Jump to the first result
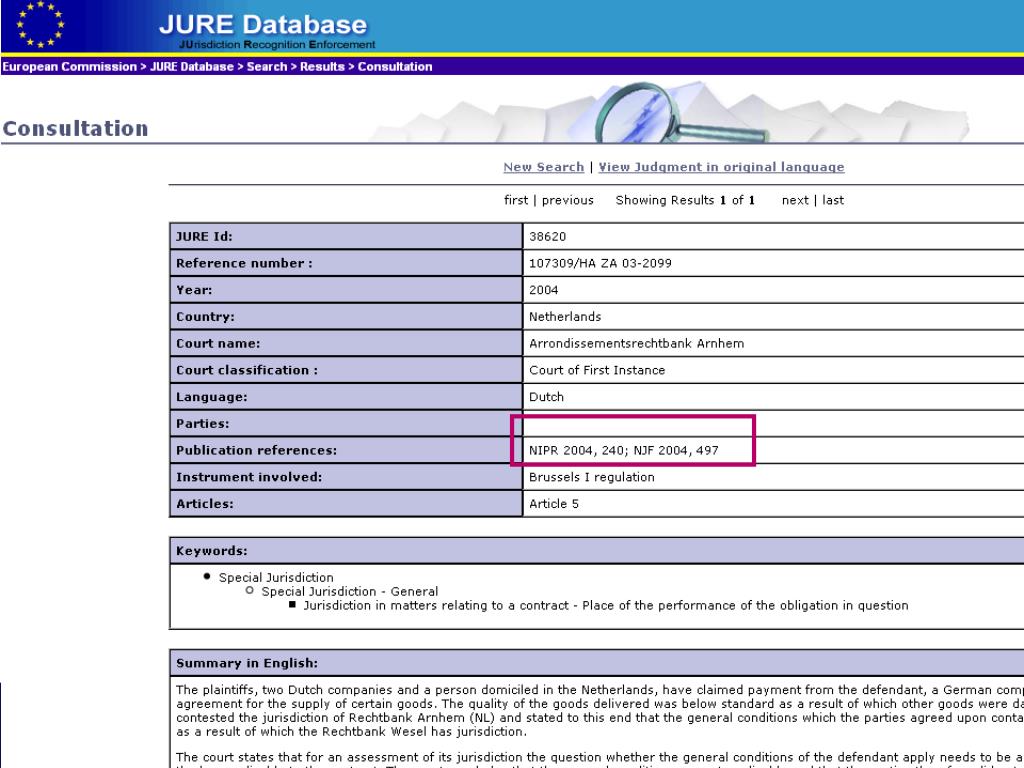This screenshot has height=768, width=1024. coord(516,200)
